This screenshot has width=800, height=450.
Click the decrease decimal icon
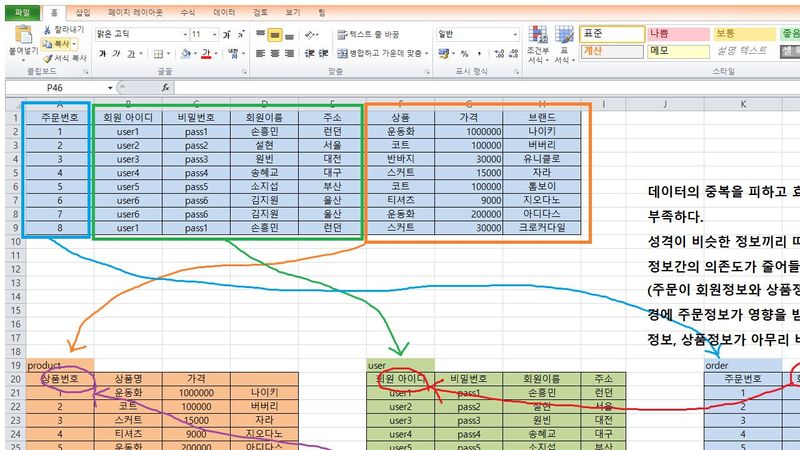[x=514, y=53]
